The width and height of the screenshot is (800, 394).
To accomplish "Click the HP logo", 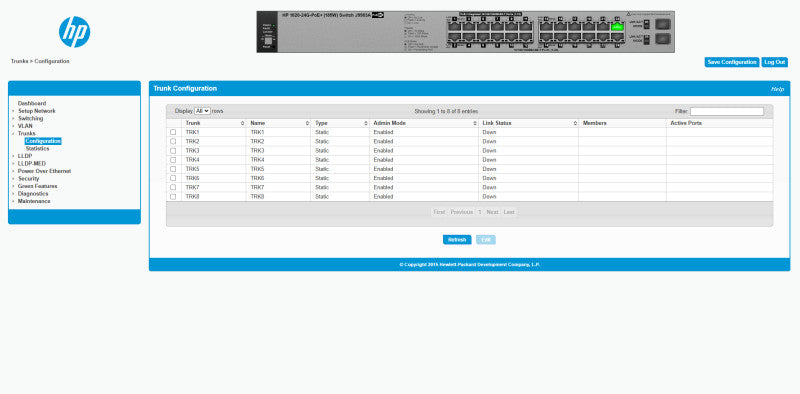I will click(74, 32).
